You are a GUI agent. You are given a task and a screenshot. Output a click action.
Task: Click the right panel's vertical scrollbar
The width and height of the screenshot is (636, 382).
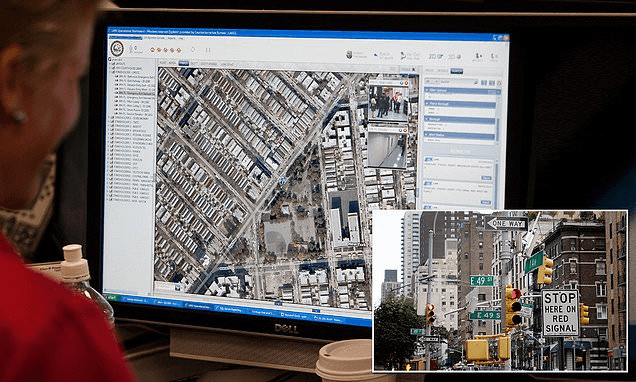(x=498, y=118)
